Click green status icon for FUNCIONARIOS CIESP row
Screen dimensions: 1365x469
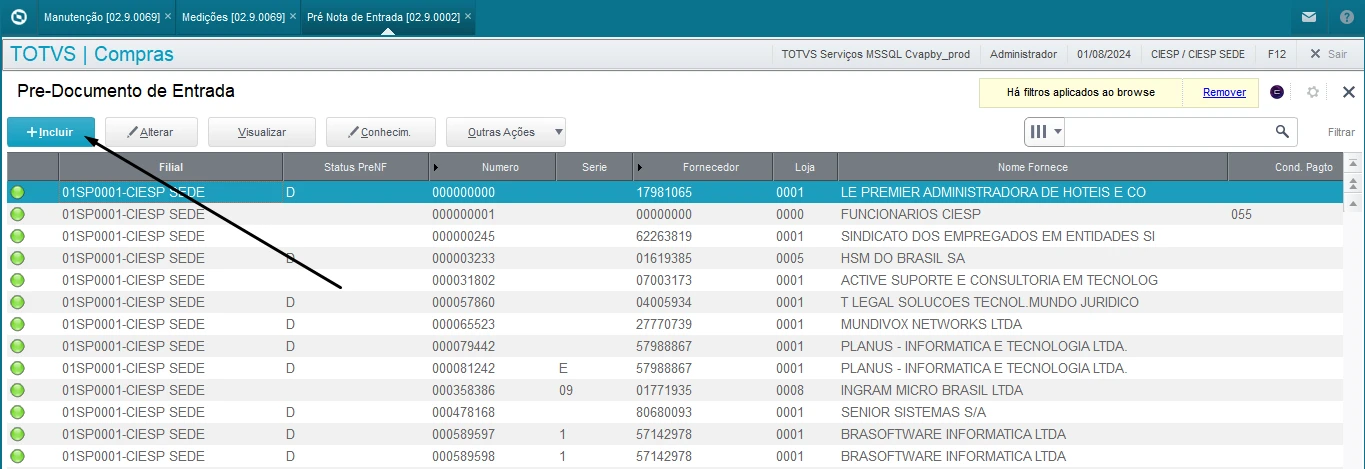click(x=18, y=214)
